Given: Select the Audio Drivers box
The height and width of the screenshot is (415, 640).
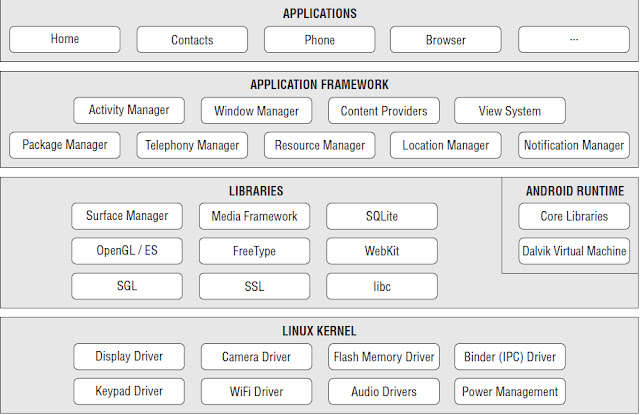Looking at the screenshot, I should coord(384,391).
